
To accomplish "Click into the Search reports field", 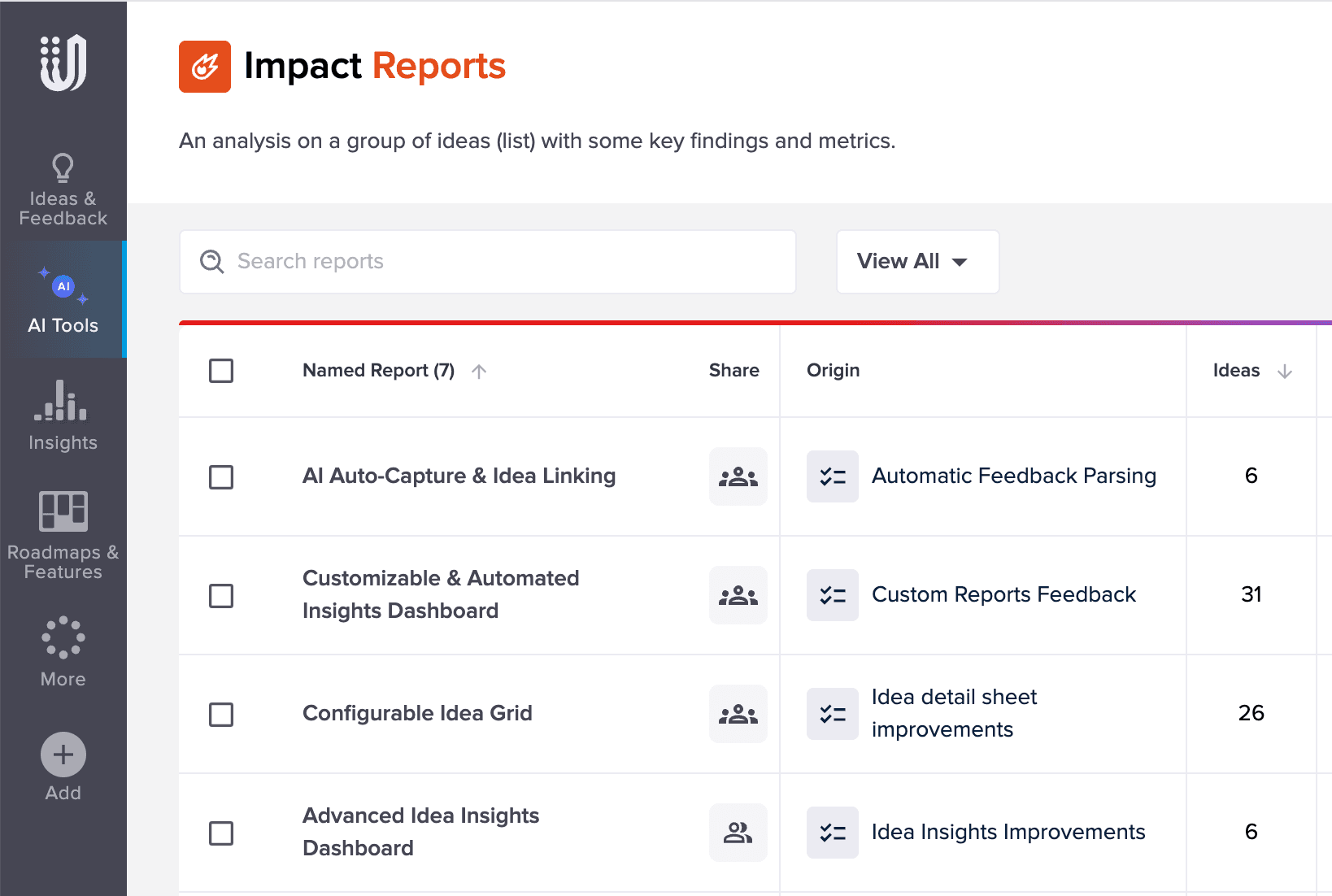I will pyautogui.click(x=488, y=262).
